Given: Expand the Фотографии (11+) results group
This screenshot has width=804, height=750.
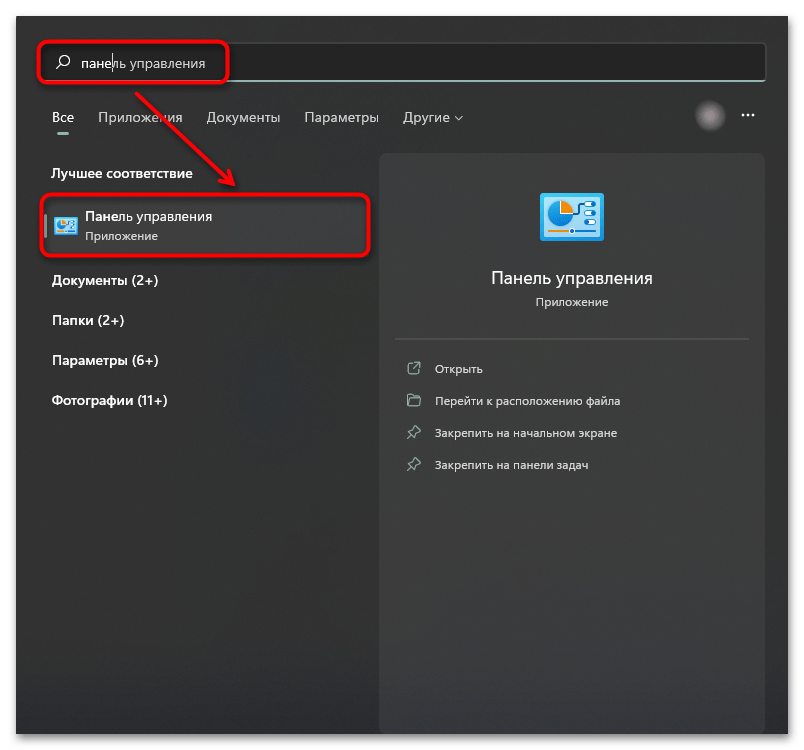Looking at the screenshot, I should coord(109,401).
